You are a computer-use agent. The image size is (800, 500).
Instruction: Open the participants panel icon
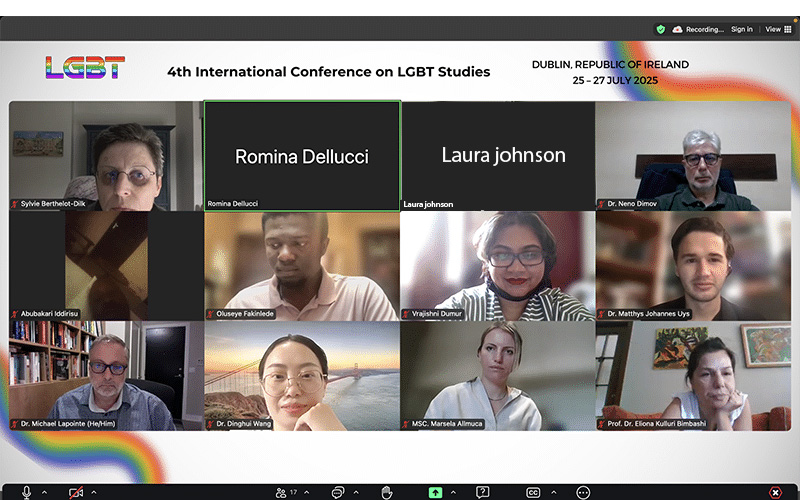point(281,492)
